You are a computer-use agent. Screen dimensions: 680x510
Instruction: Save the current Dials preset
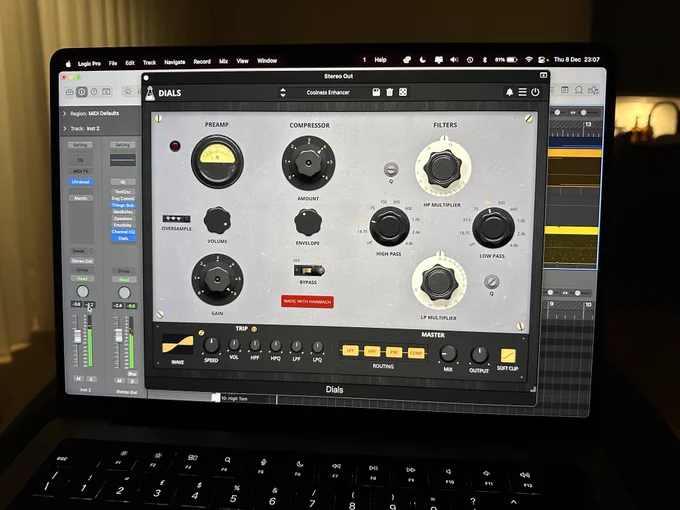pos(376,92)
